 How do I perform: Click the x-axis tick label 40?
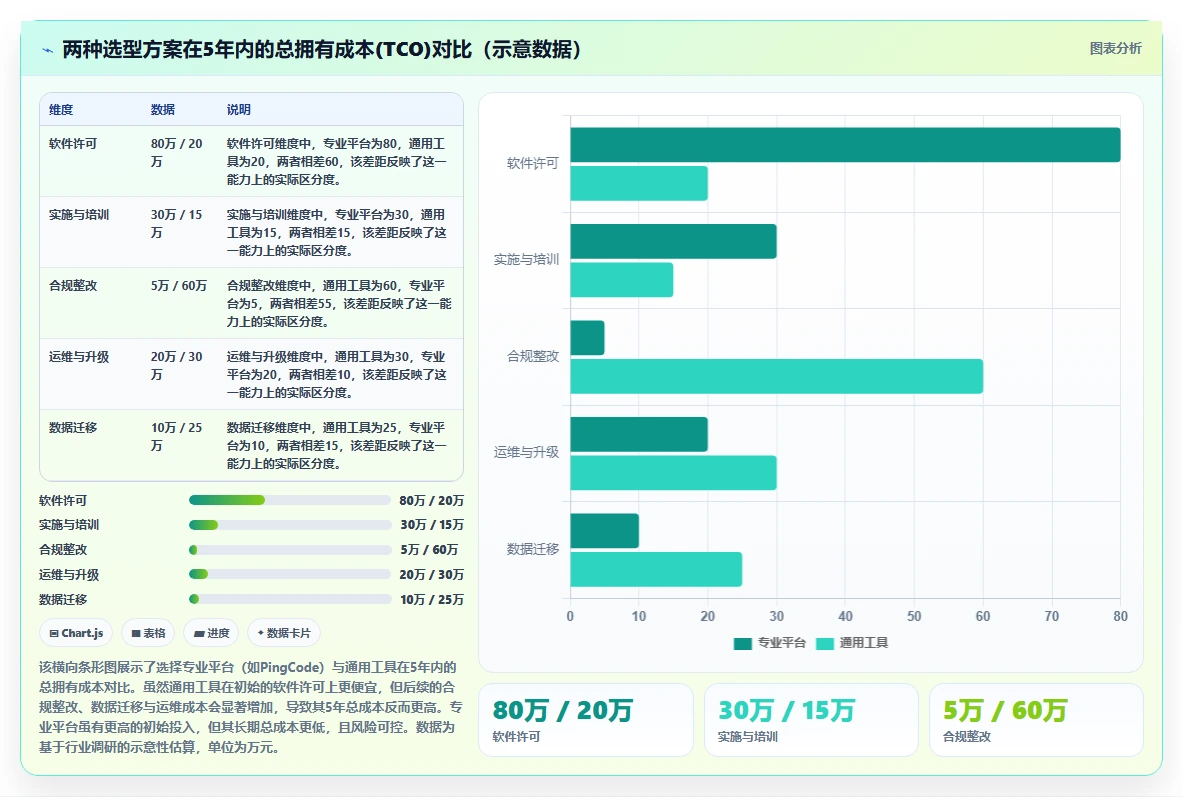click(845, 617)
